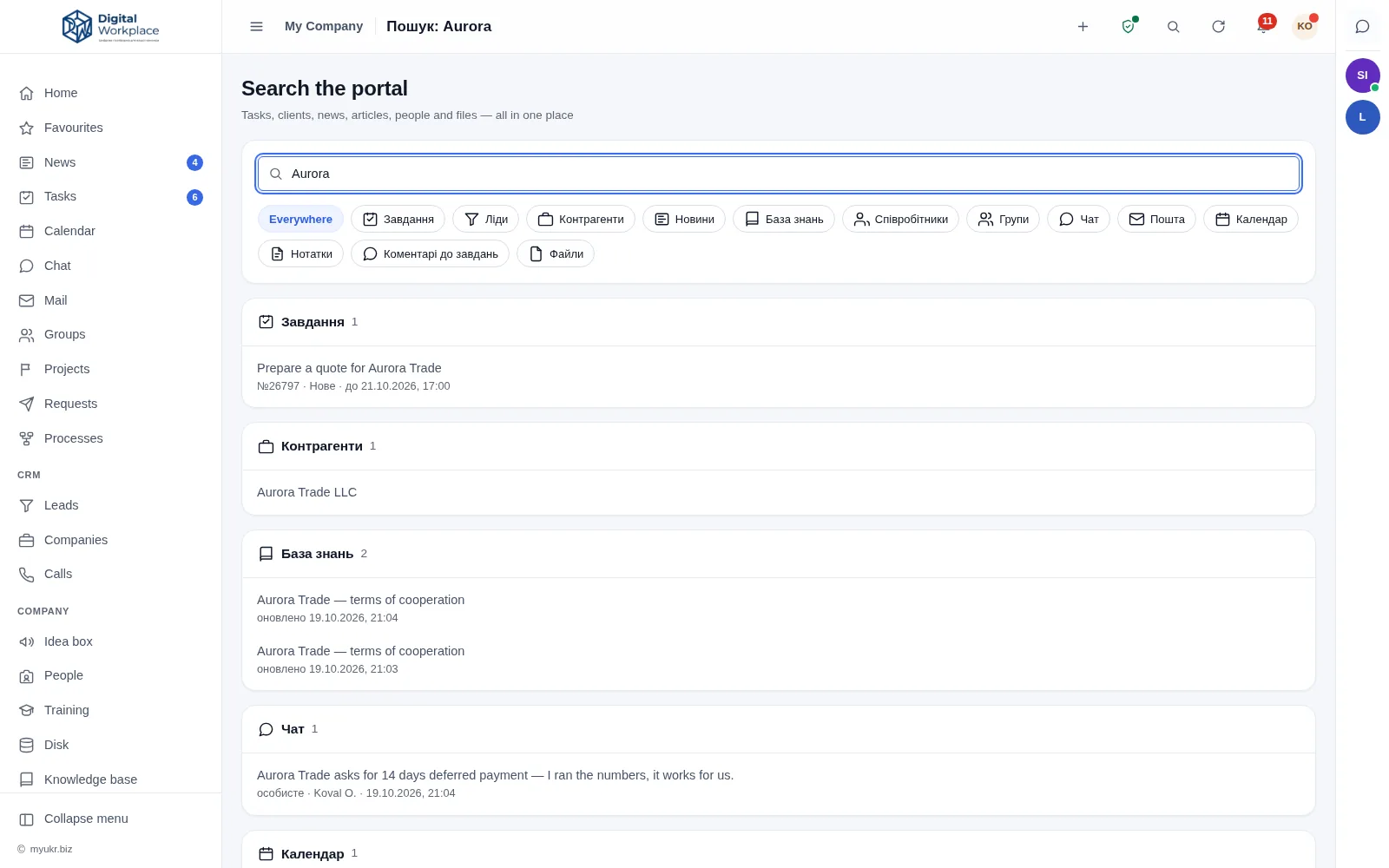Screen dimensions: 1389x868
Task: Click the magnifier search icon in header
Action: click(x=1173, y=27)
